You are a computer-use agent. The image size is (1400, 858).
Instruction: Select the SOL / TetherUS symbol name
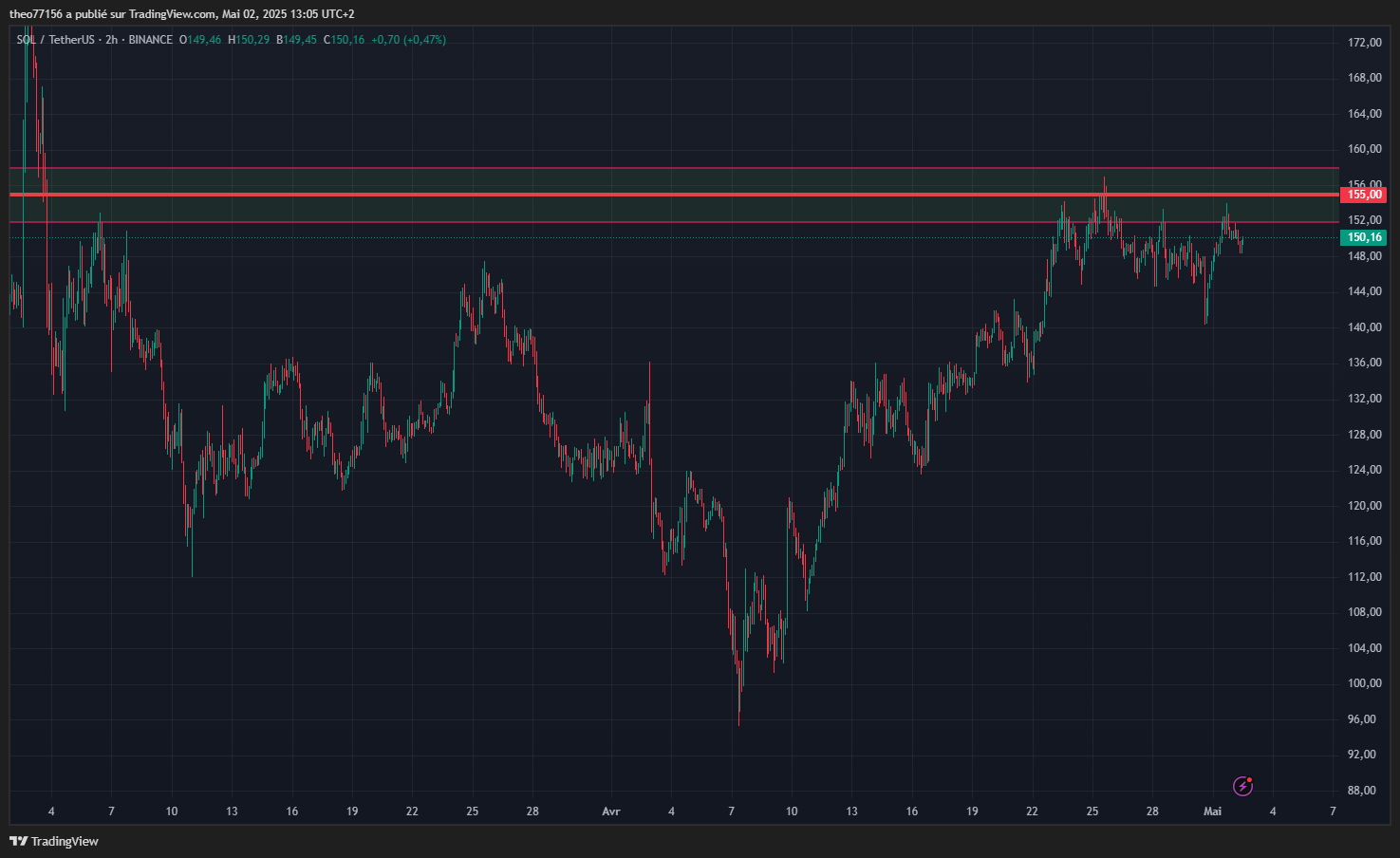point(55,40)
